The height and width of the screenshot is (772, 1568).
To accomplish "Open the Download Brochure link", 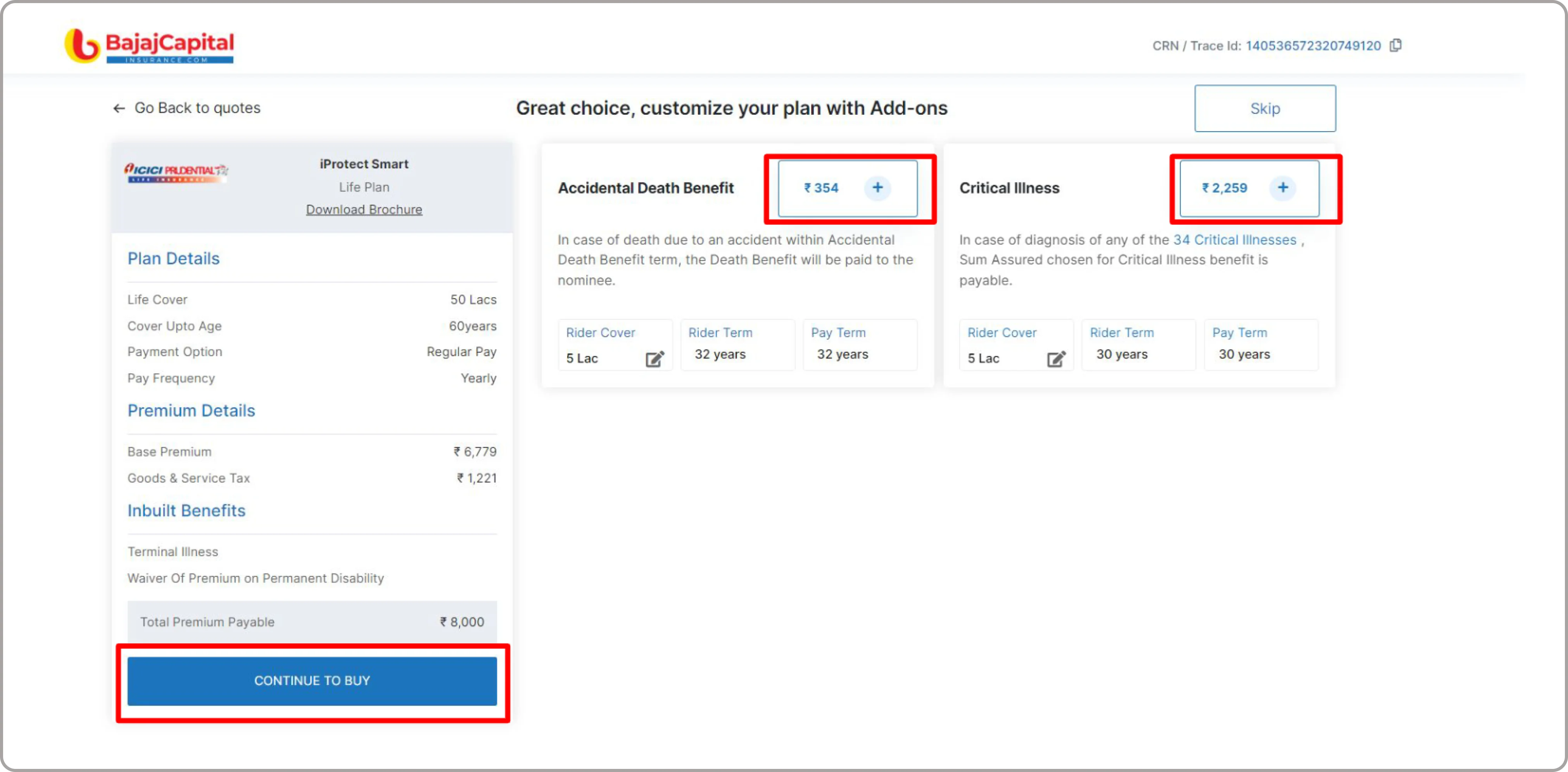I will [364, 209].
